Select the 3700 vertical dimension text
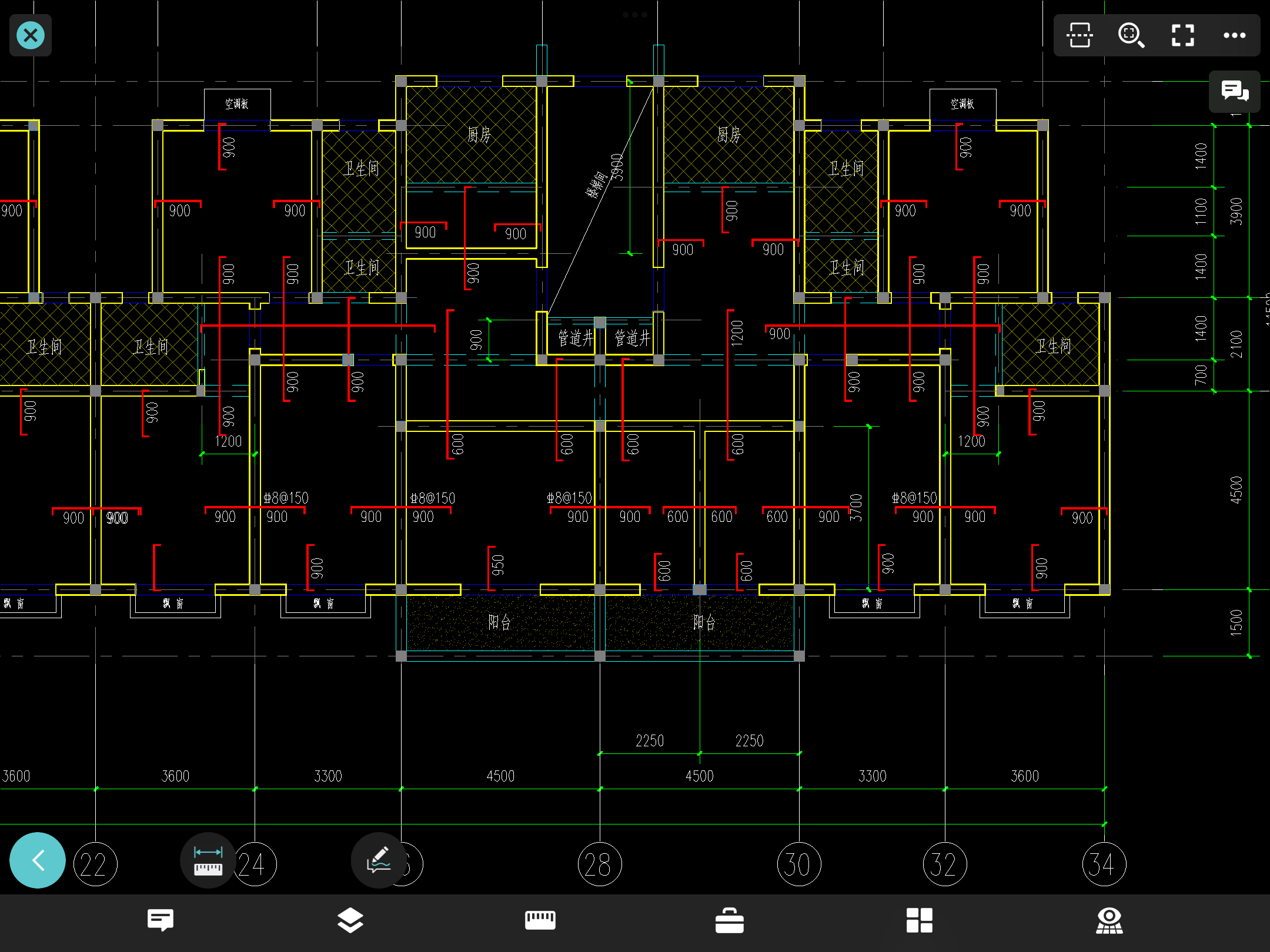 click(856, 508)
